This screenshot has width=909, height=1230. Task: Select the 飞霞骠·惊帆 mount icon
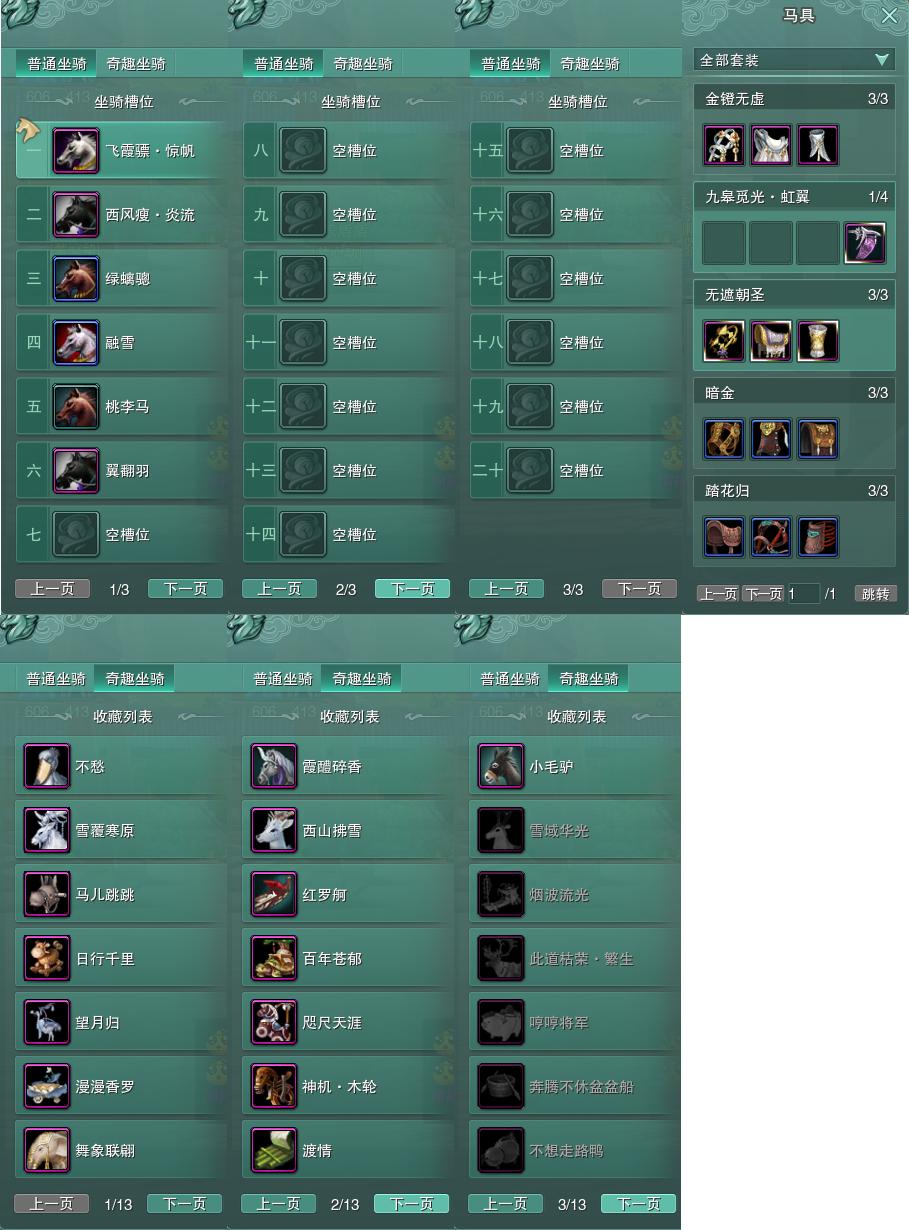76,151
